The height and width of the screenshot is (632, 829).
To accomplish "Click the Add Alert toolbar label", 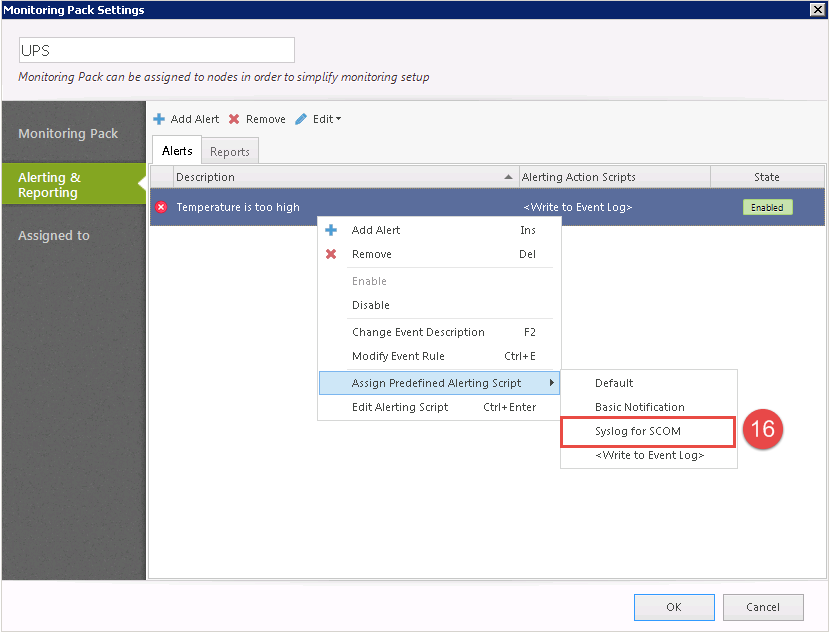I will [x=195, y=119].
